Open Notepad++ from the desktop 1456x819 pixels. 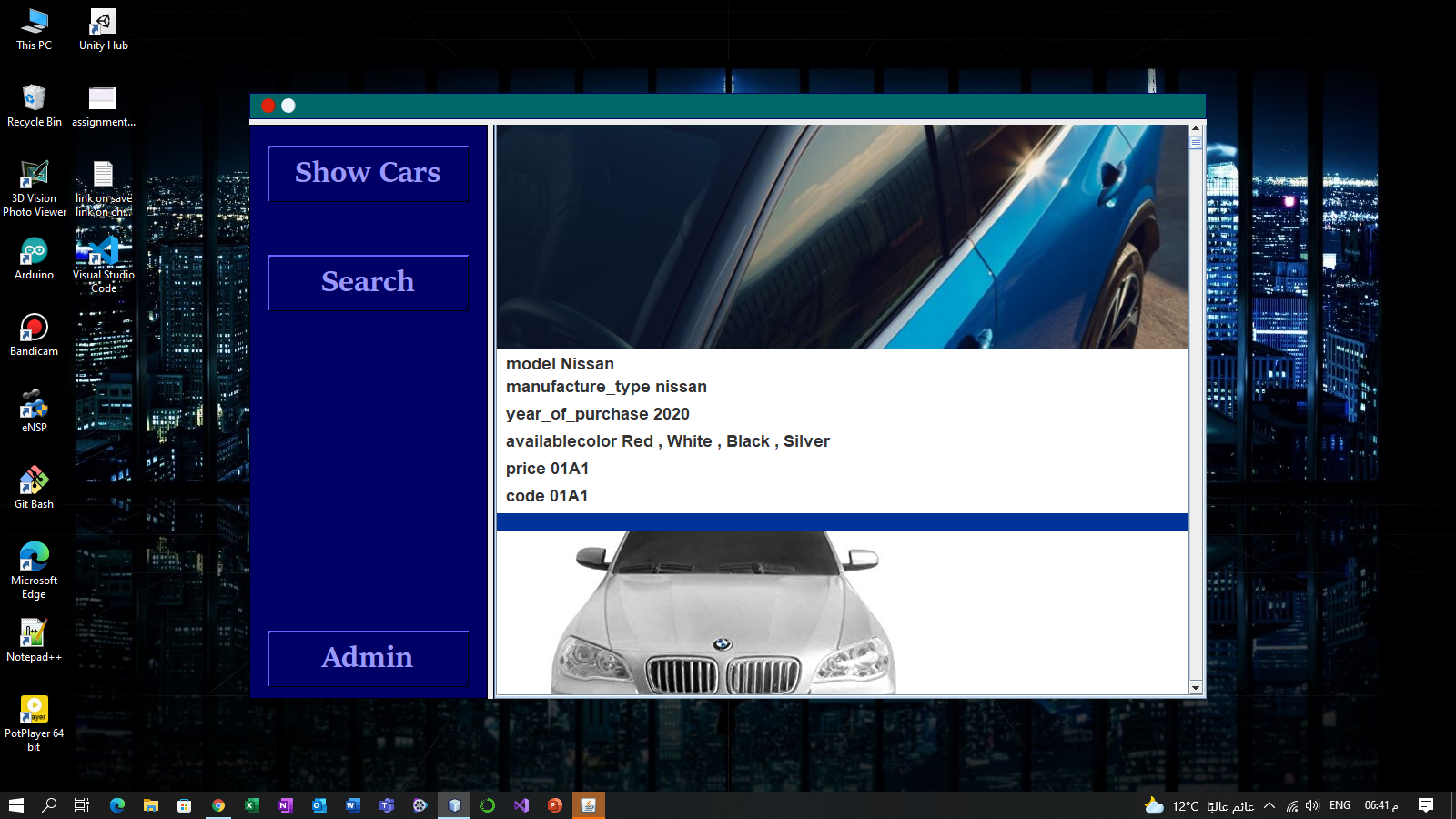34,632
